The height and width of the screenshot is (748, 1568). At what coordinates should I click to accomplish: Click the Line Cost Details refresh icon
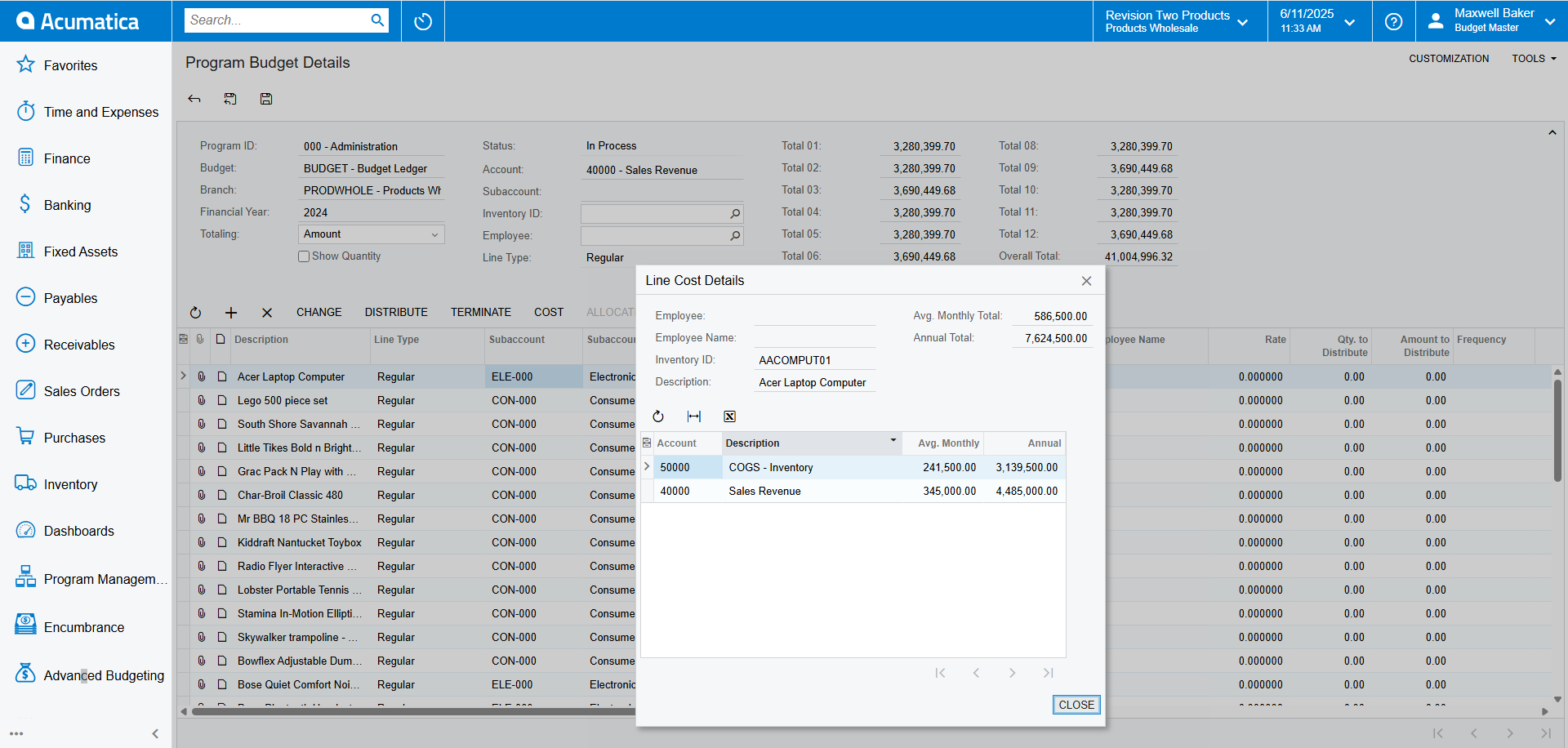point(658,416)
